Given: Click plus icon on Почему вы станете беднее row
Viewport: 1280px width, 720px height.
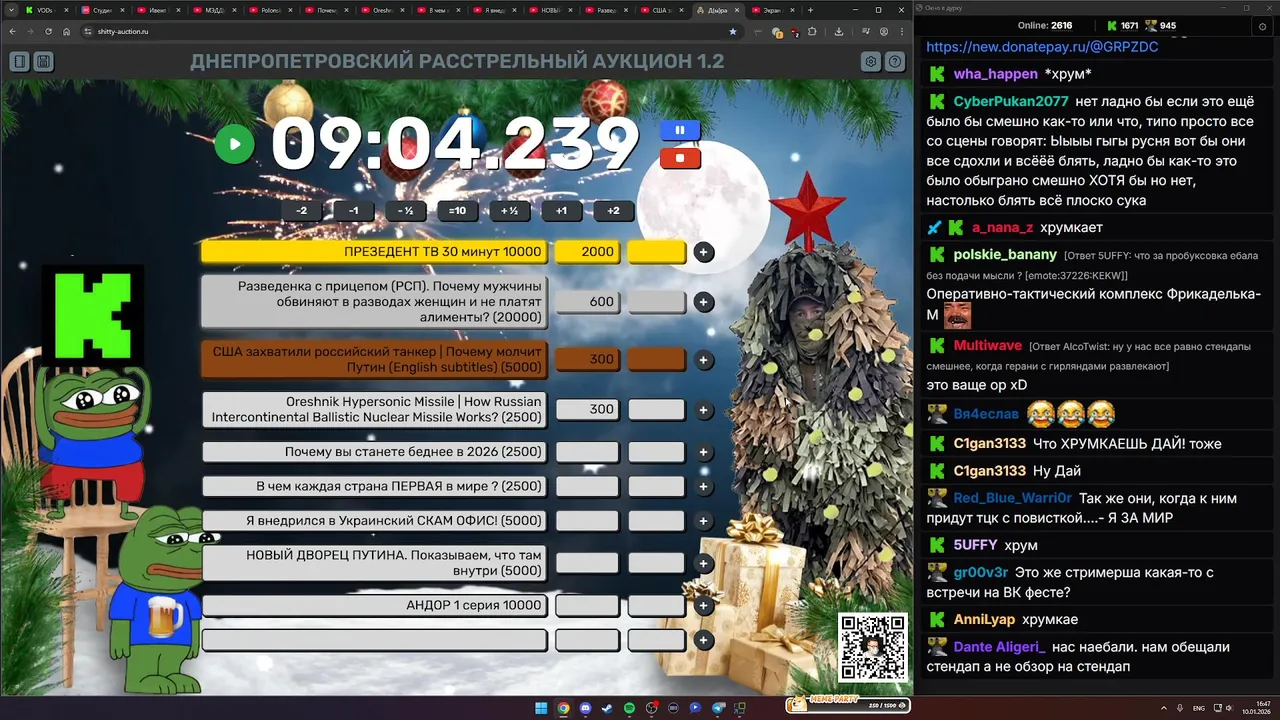Looking at the screenshot, I should click(704, 452).
